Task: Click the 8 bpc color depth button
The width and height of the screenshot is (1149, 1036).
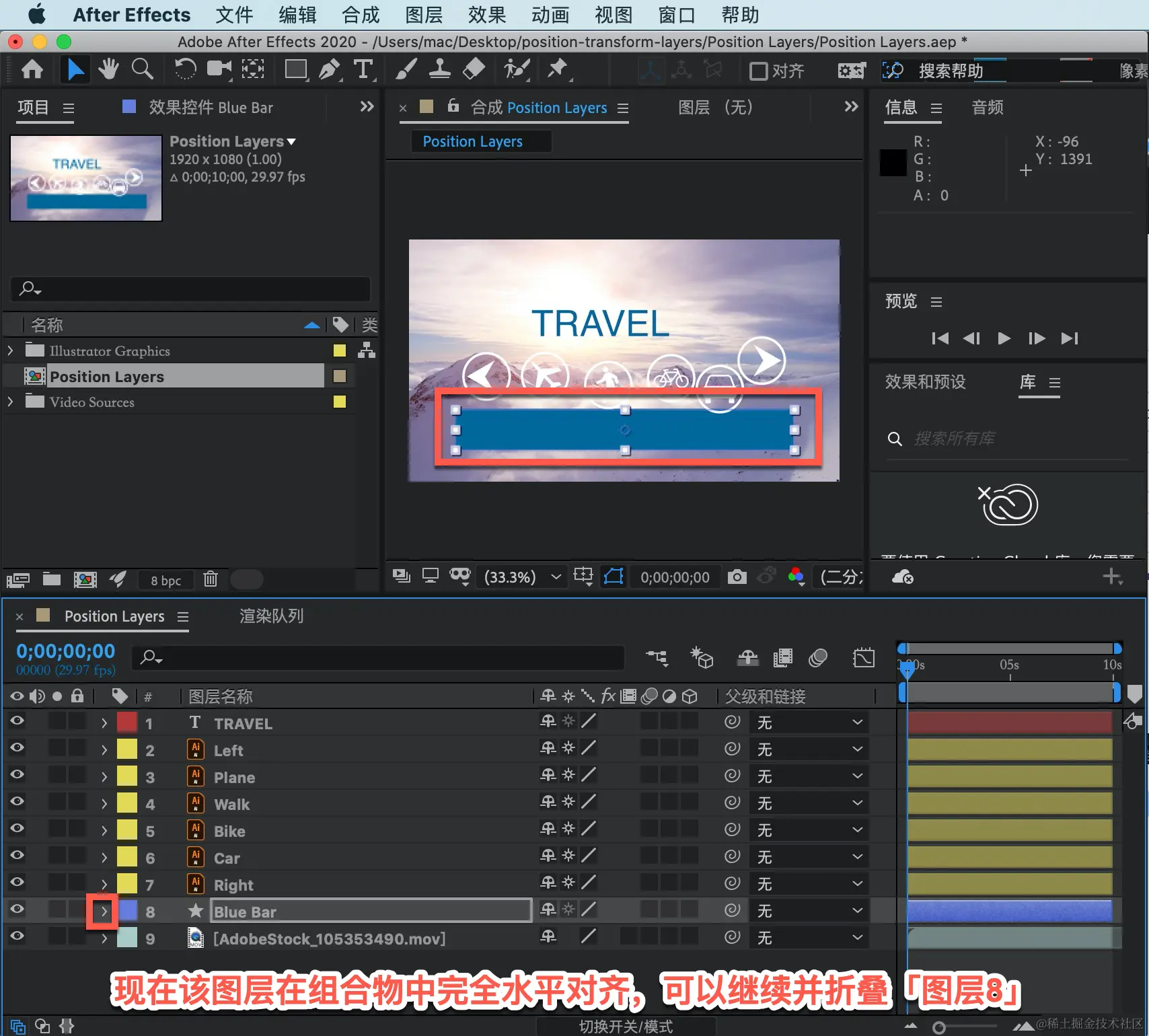Action: (165, 581)
